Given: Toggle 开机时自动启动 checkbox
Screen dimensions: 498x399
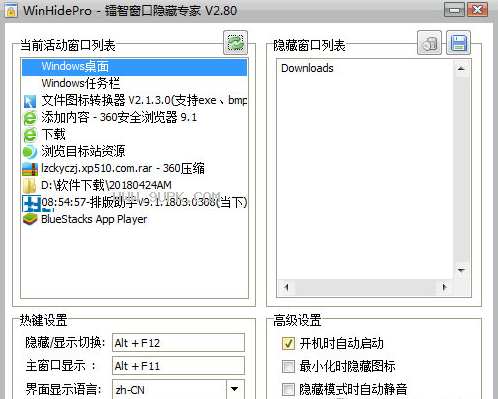Looking at the screenshot, I should tap(288, 343).
